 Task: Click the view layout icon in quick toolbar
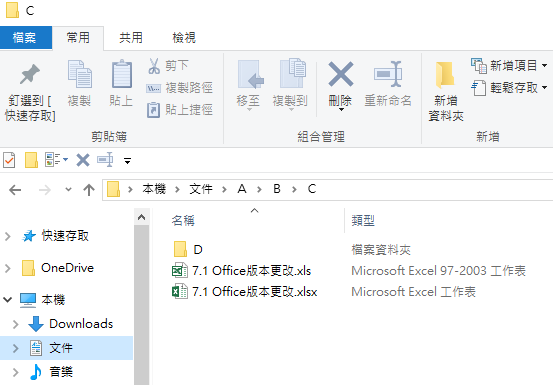point(53,160)
